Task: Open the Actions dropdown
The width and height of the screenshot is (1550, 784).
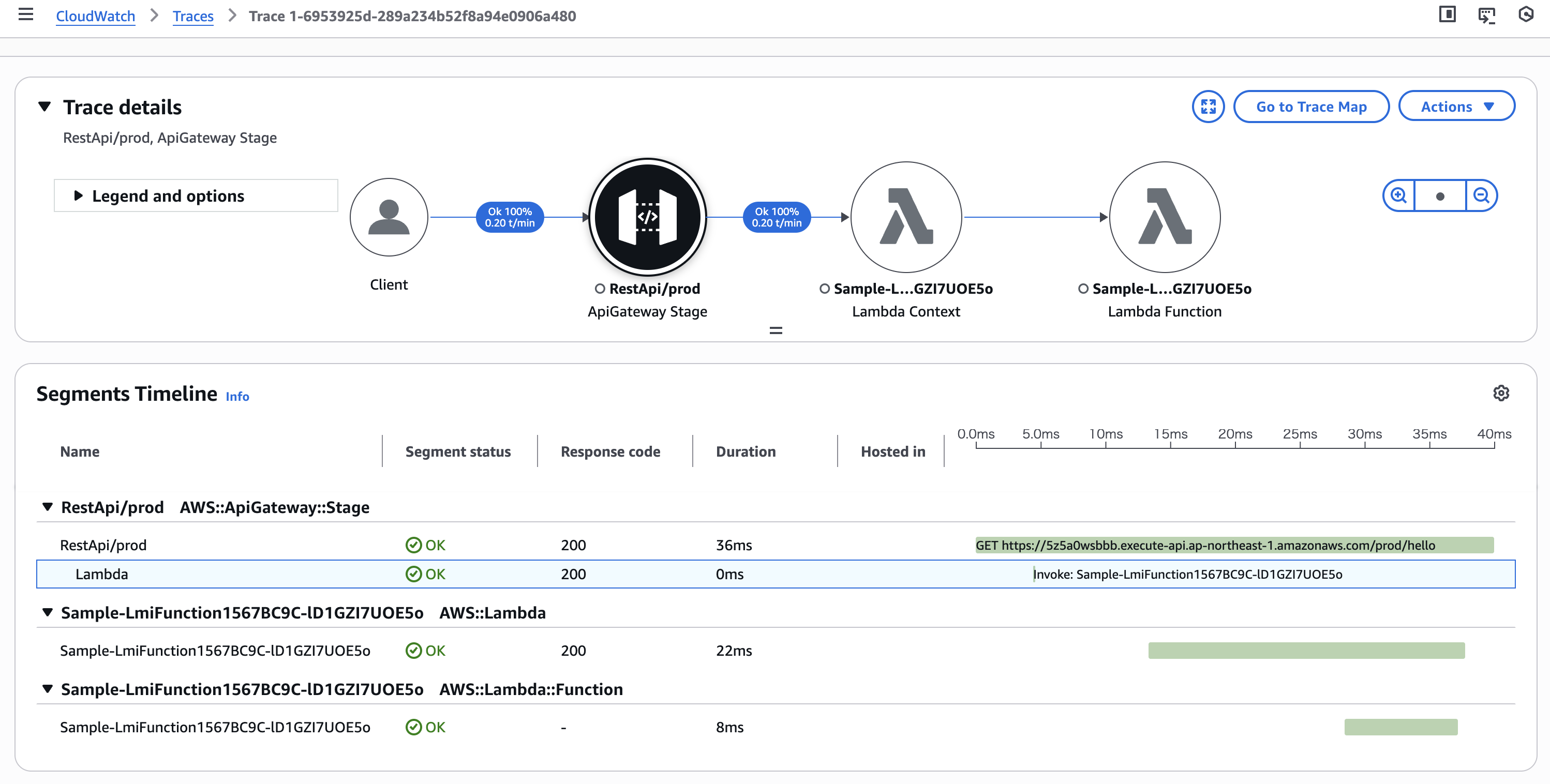Action: (x=1456, y=107)
